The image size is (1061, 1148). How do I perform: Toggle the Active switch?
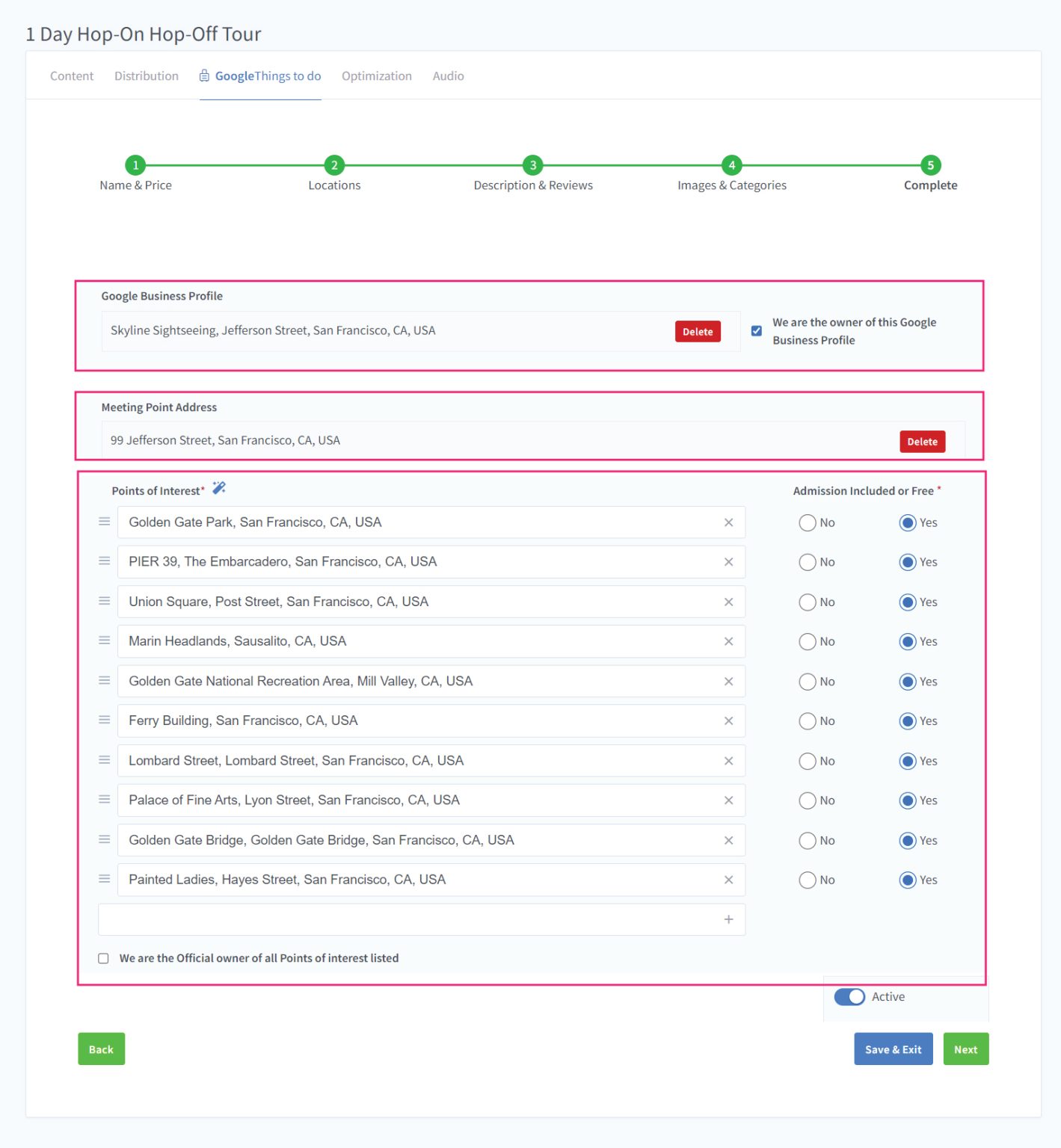point(849,997)
